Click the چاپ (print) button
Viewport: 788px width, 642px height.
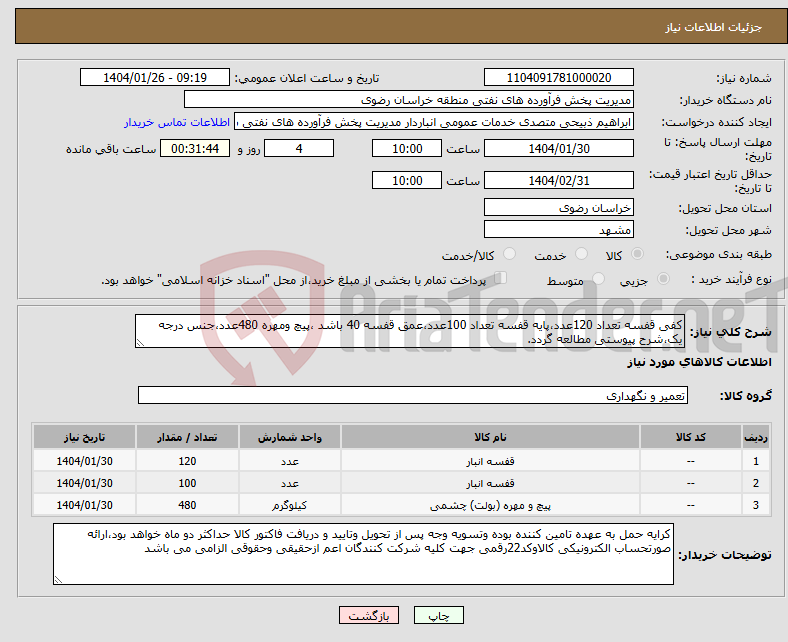pos(438,615)
